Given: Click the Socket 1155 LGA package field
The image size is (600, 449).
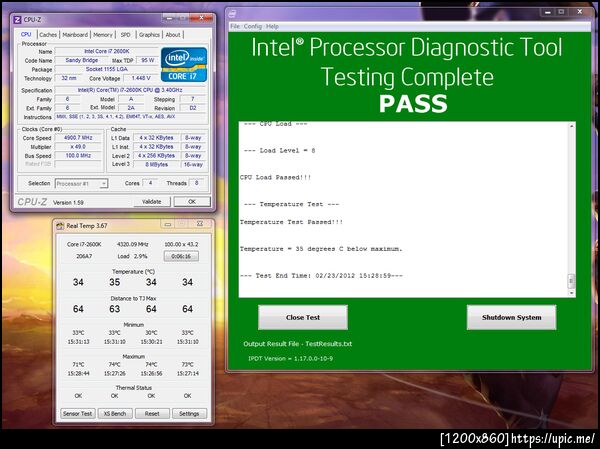Looking at the screenshot, I should click(x=107, y=69).
